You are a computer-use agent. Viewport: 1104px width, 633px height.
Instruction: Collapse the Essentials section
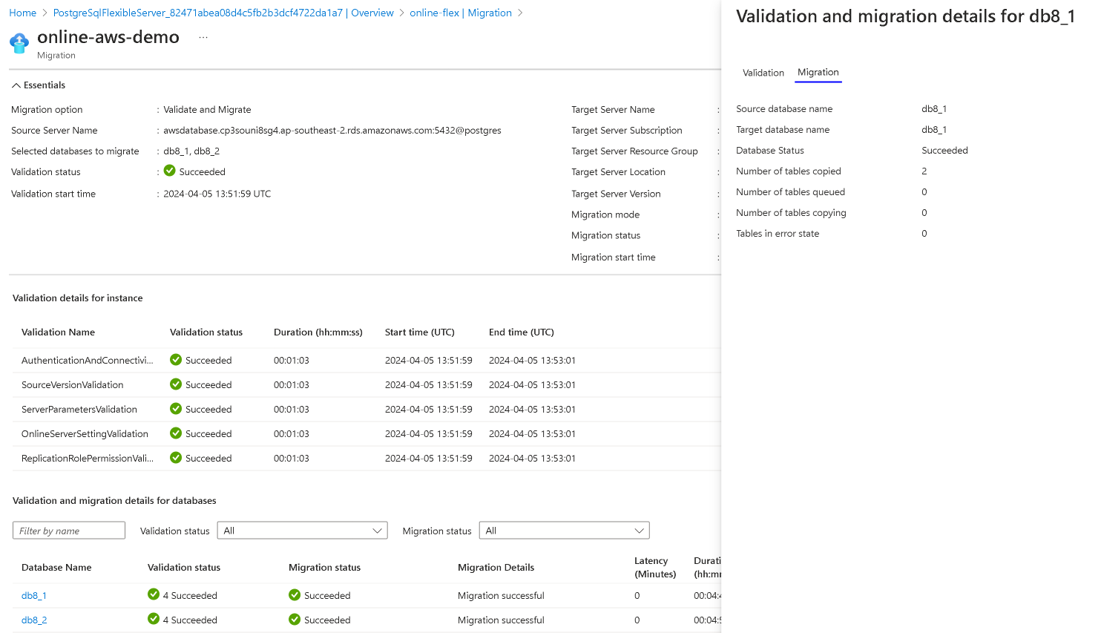pos(38,85)
